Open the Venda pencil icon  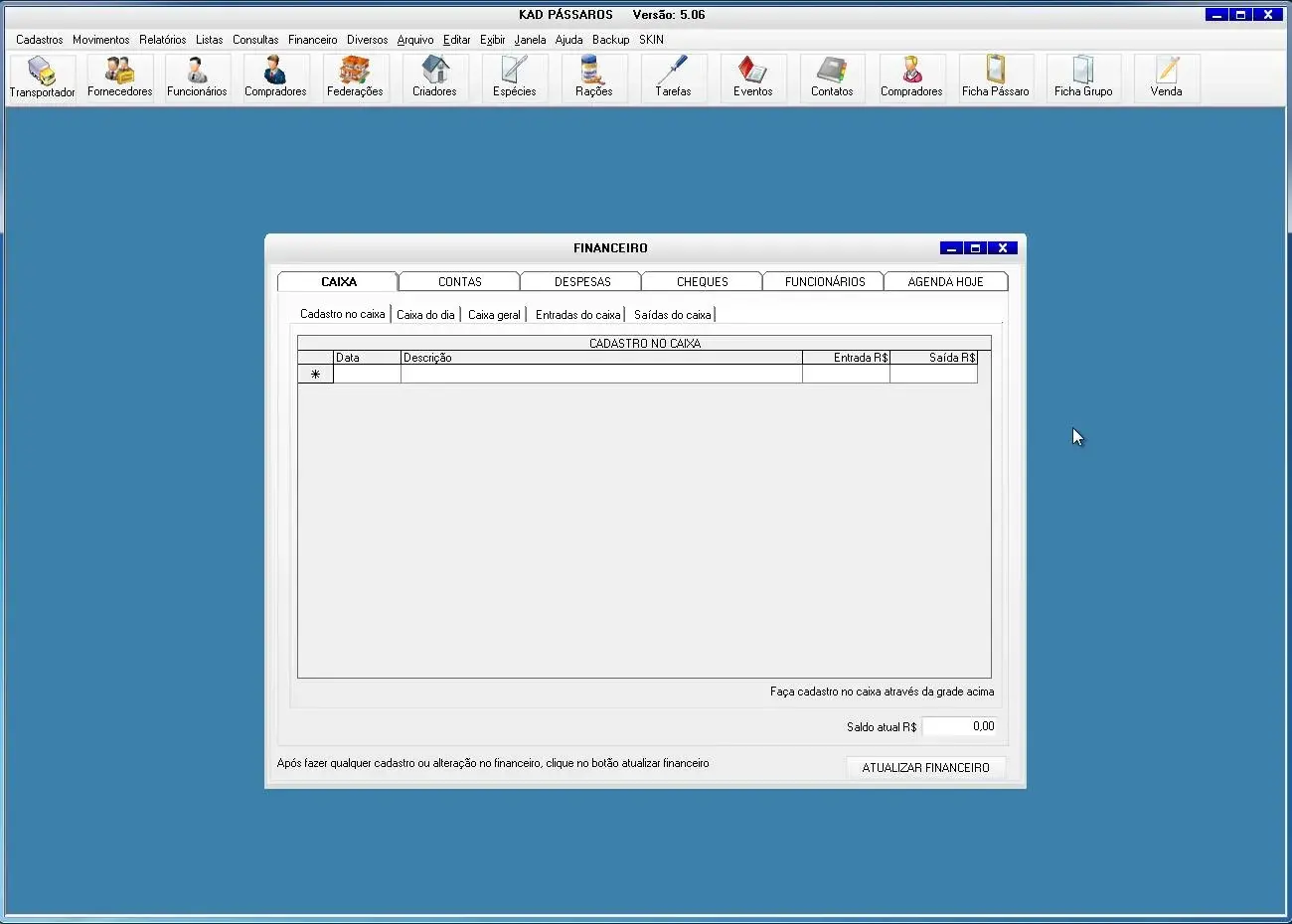tap(1166, 77)
